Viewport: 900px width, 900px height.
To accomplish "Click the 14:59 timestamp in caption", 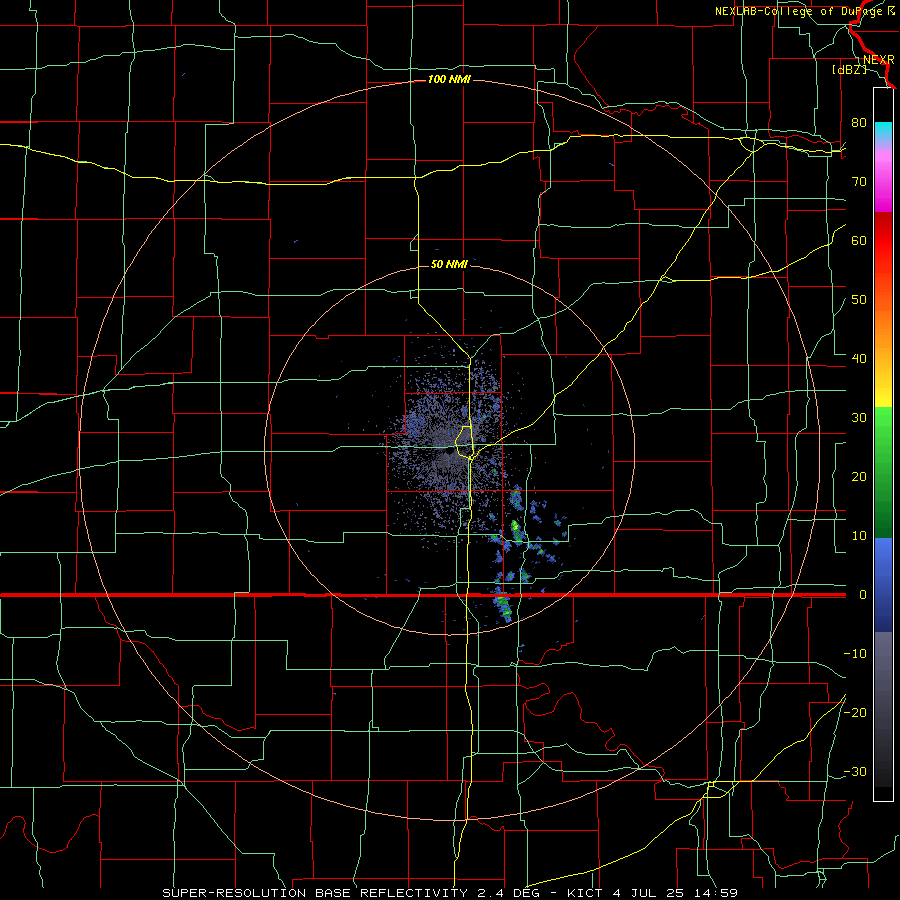I will coord(718,893).
